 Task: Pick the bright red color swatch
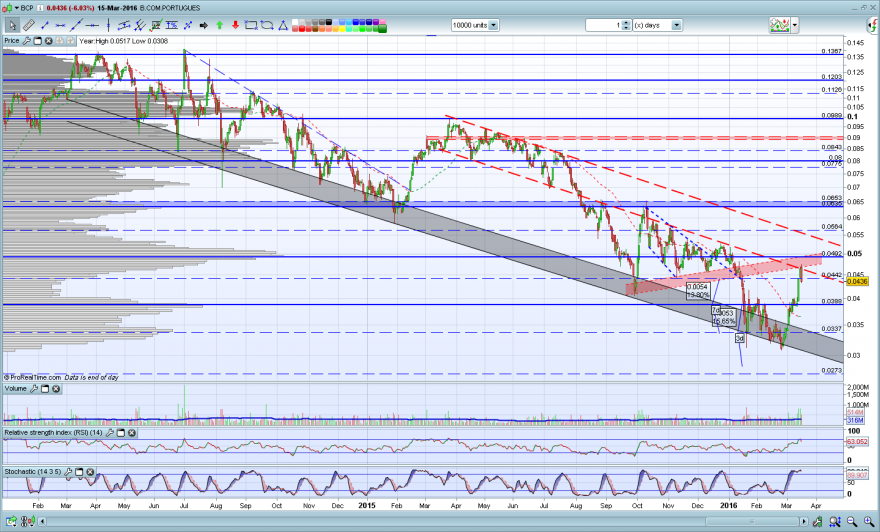(x=302, y=27)
